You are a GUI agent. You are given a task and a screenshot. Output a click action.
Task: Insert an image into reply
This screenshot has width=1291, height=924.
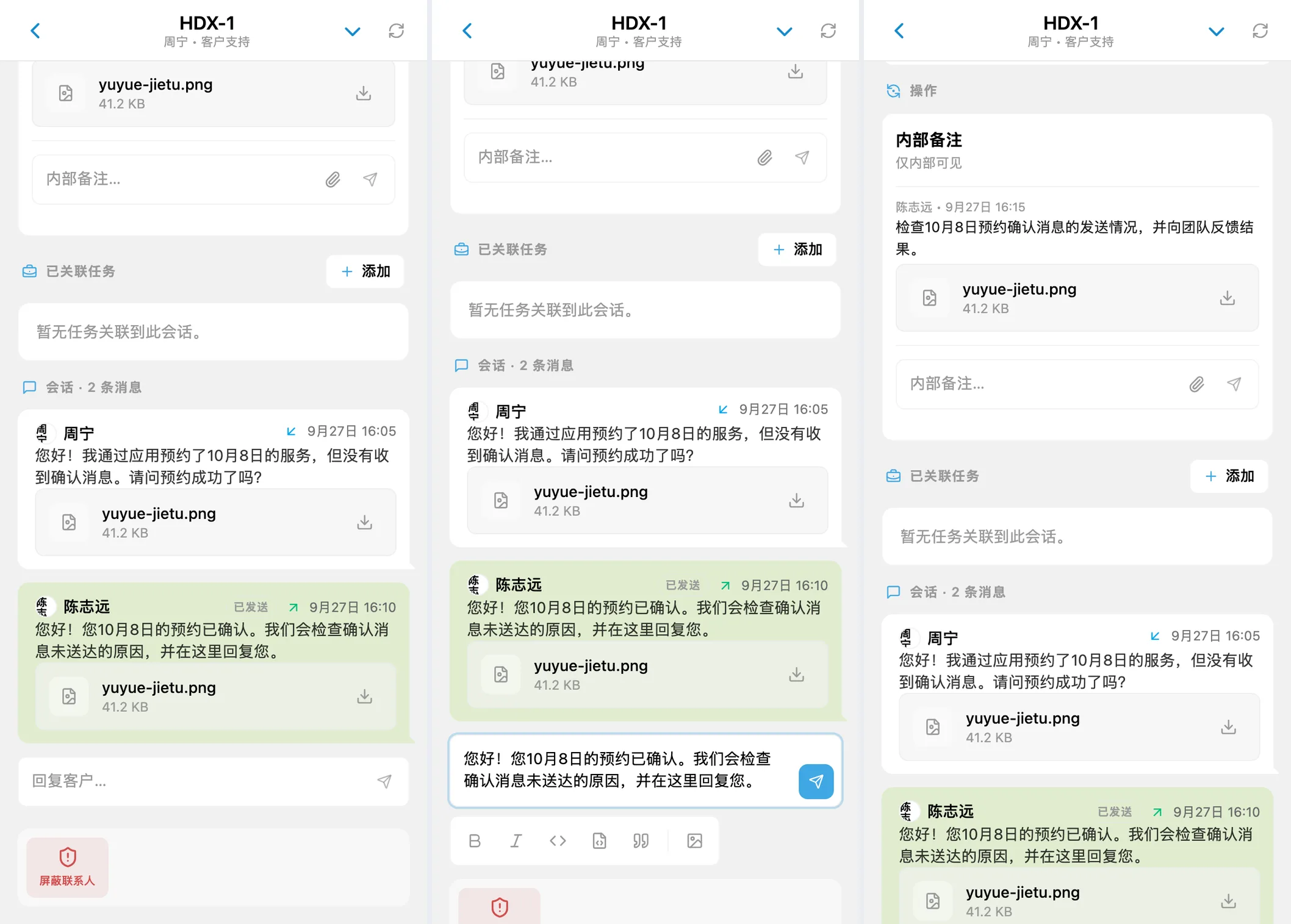pos(695,841)
